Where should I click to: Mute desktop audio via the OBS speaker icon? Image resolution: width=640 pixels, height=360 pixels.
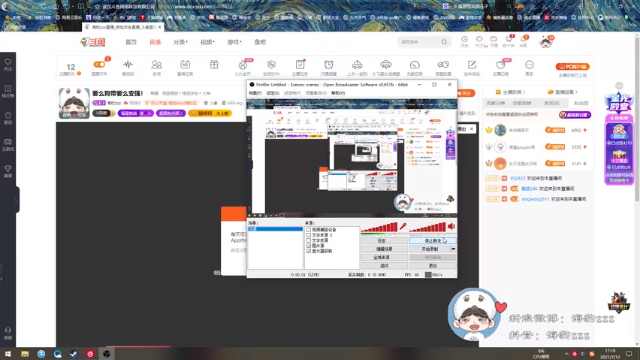(451, 226)
